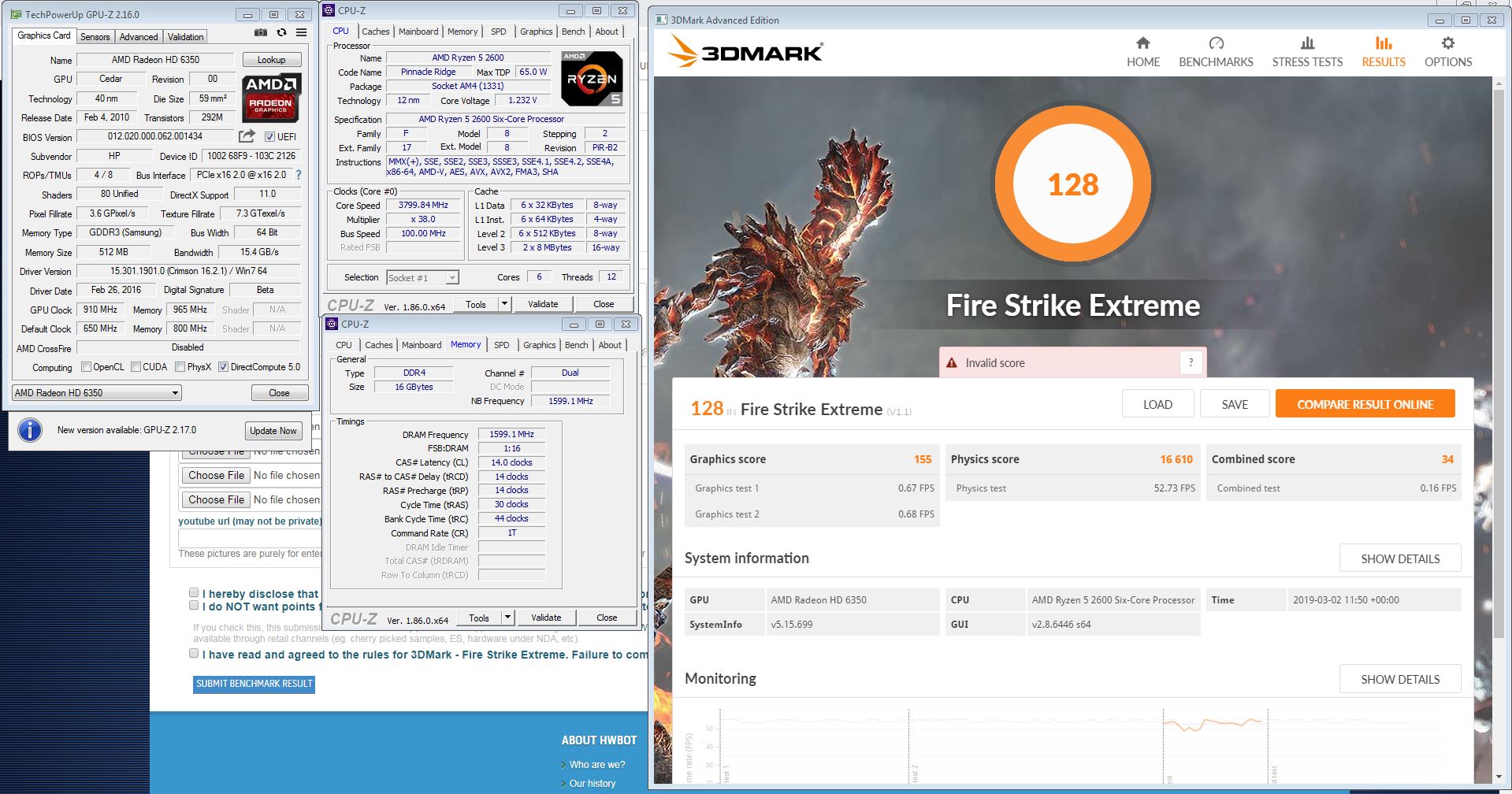Click the youtube url input field

click(x=251, y=538)
